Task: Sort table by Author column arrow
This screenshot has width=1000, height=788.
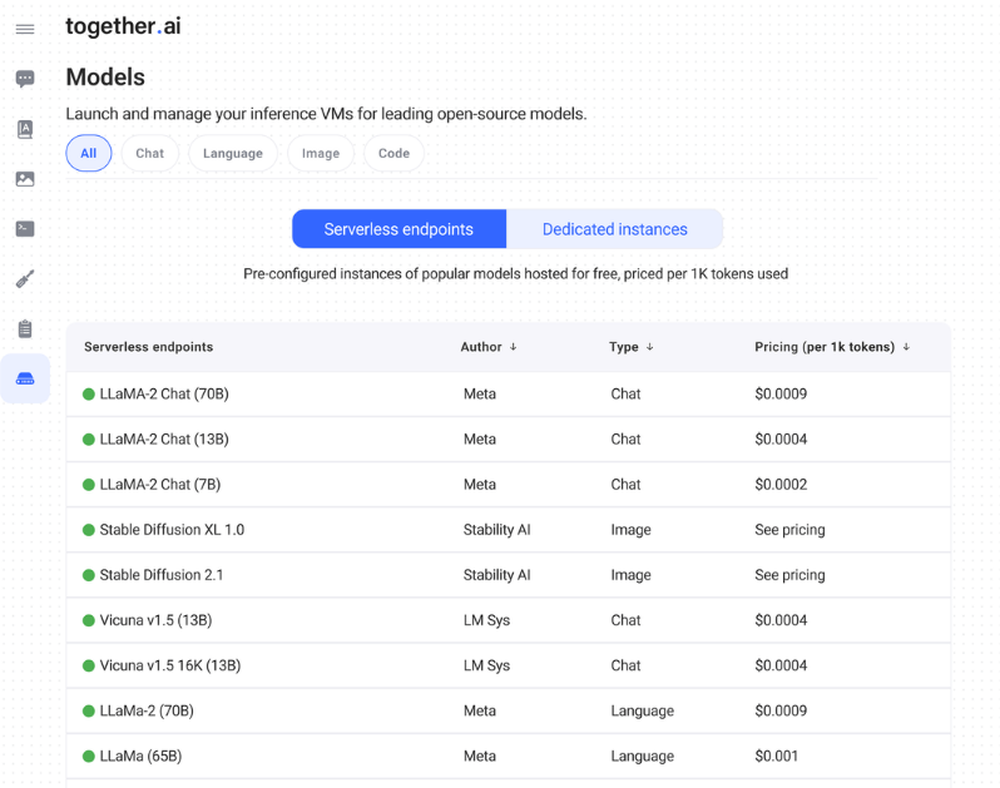Action: 513,347
